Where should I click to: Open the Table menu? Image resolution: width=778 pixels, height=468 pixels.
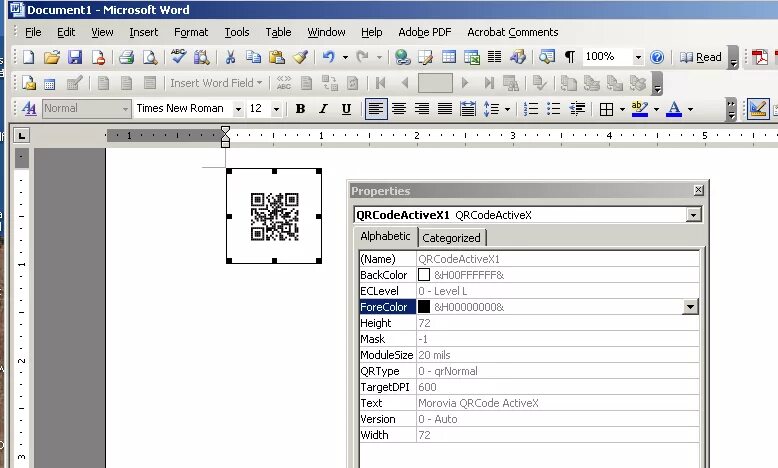278,32
